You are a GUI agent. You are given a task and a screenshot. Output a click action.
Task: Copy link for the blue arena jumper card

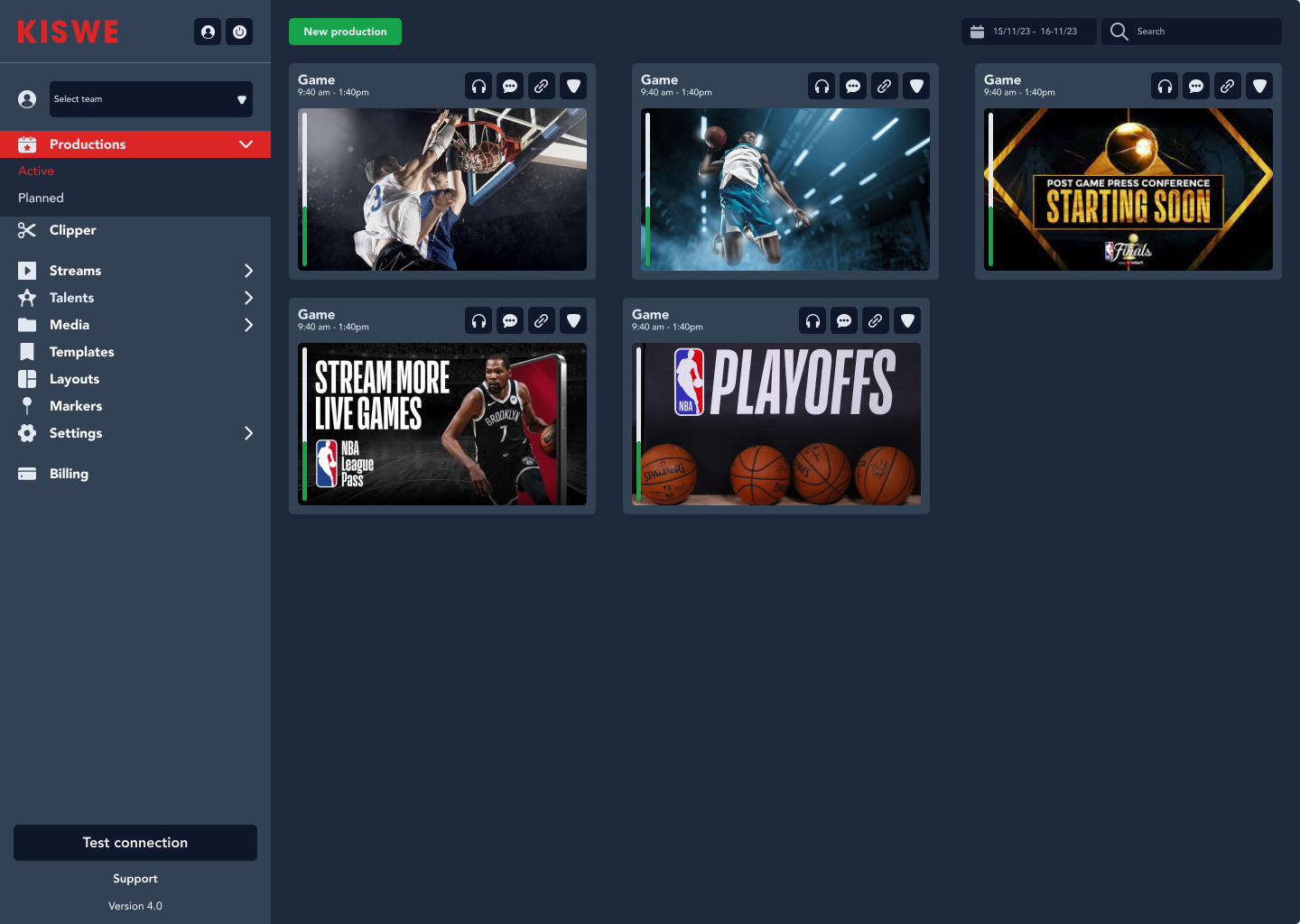pos(885,86)
